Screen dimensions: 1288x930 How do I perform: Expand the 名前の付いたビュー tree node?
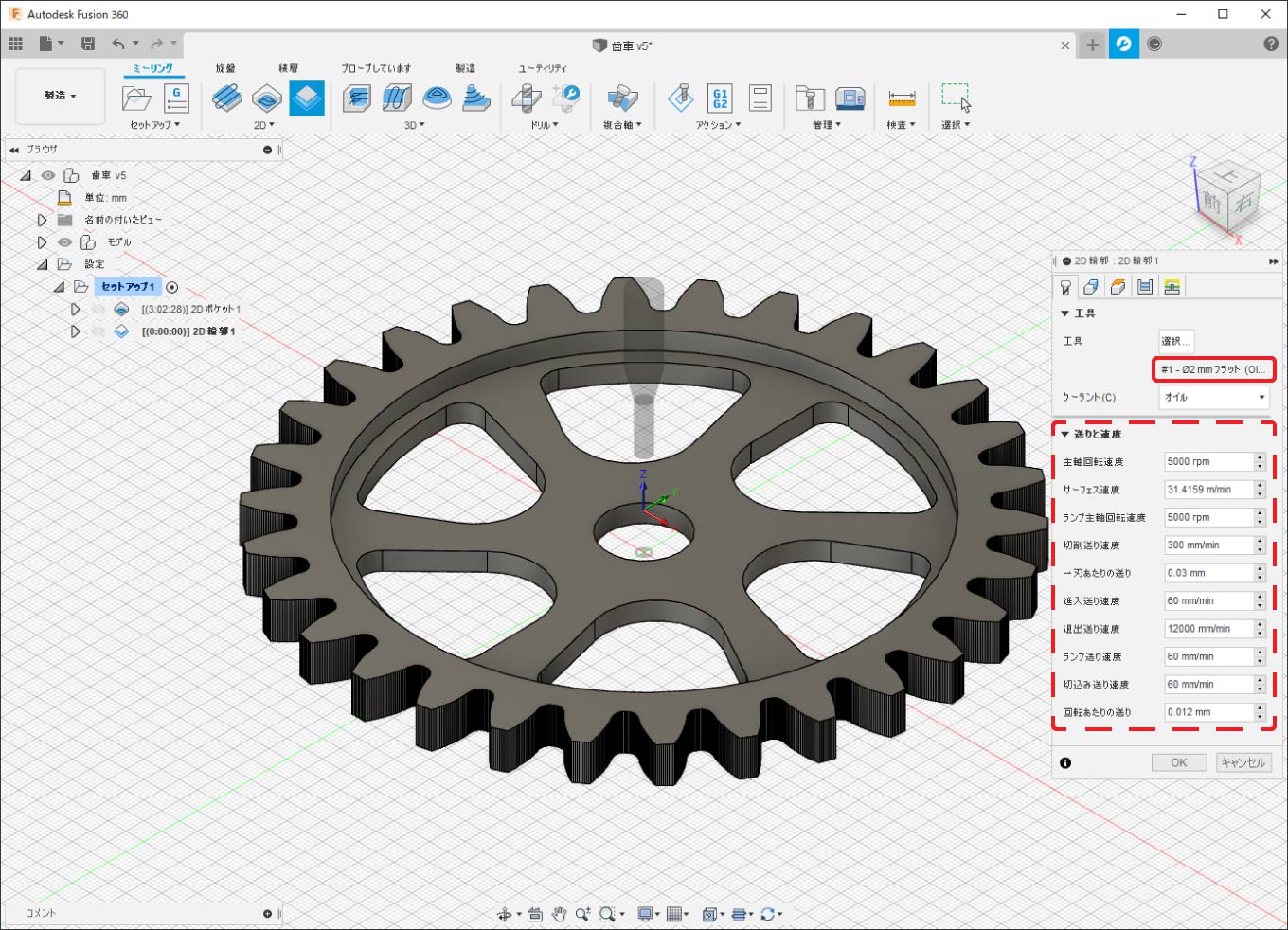[x=43, y=220]
